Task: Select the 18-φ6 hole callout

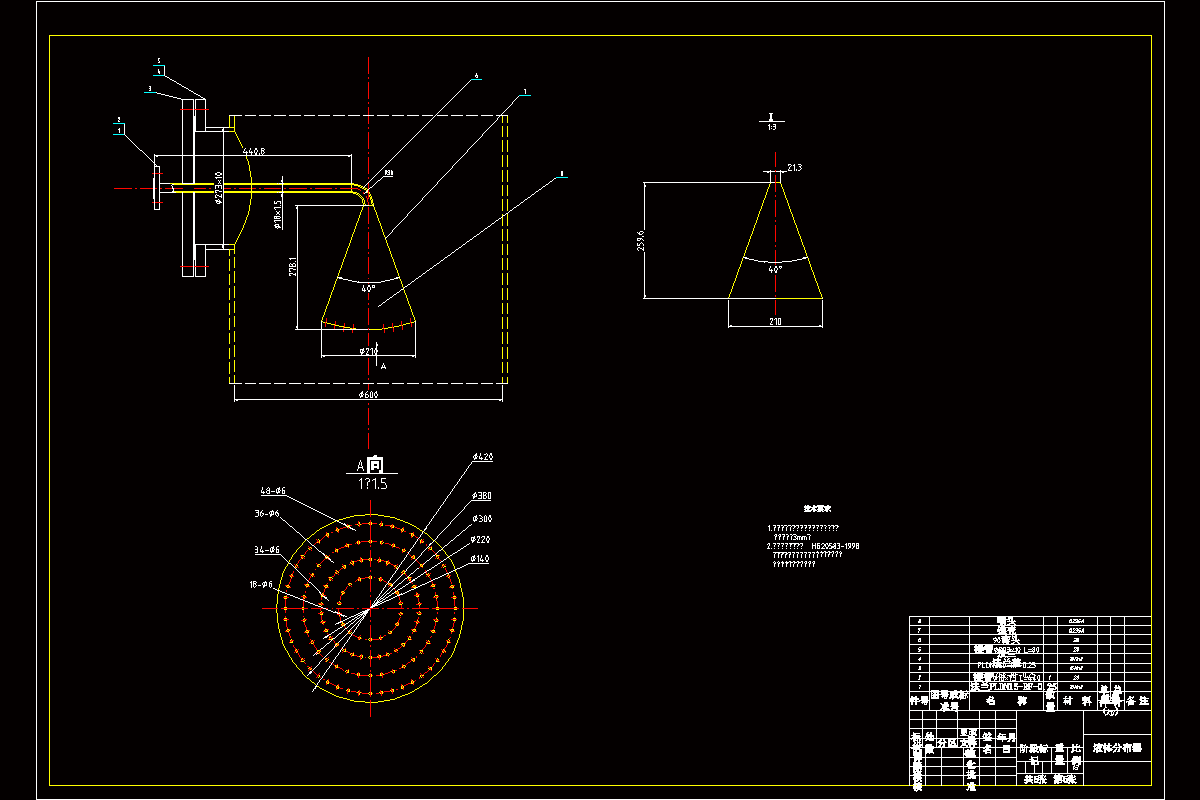Action: pyautogui.click(x=262, y=584)
